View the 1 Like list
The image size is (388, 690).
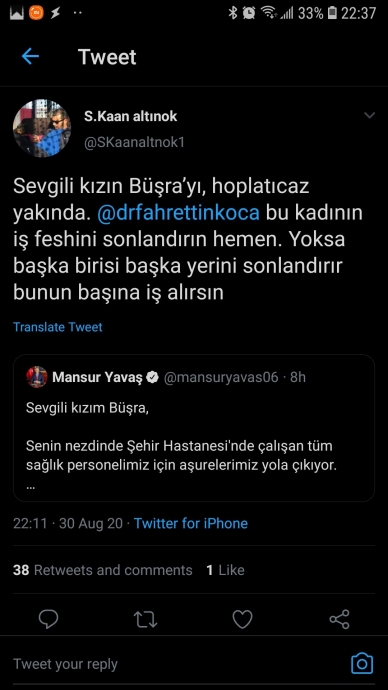225,570
